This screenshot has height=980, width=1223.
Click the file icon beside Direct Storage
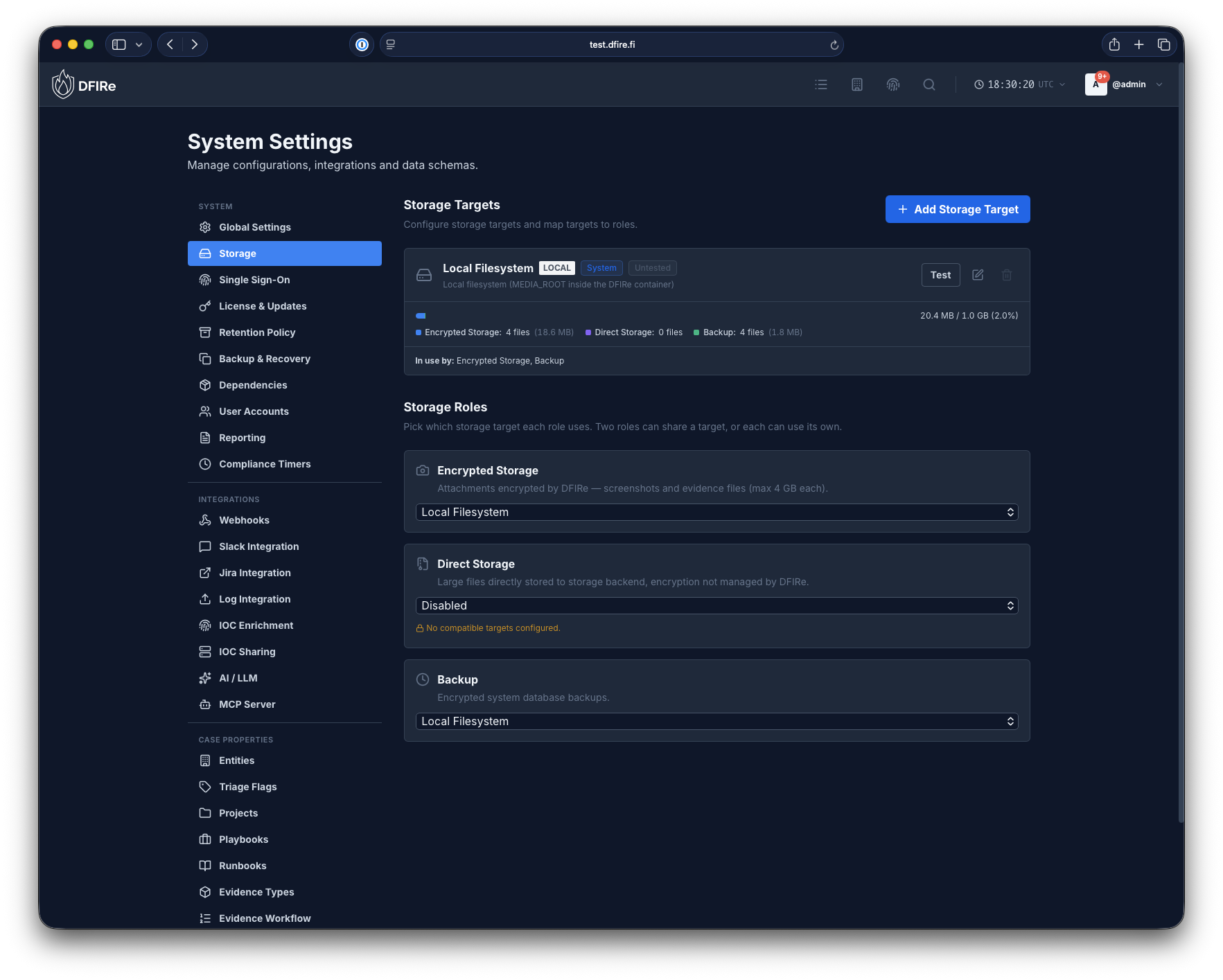point(423,564)
